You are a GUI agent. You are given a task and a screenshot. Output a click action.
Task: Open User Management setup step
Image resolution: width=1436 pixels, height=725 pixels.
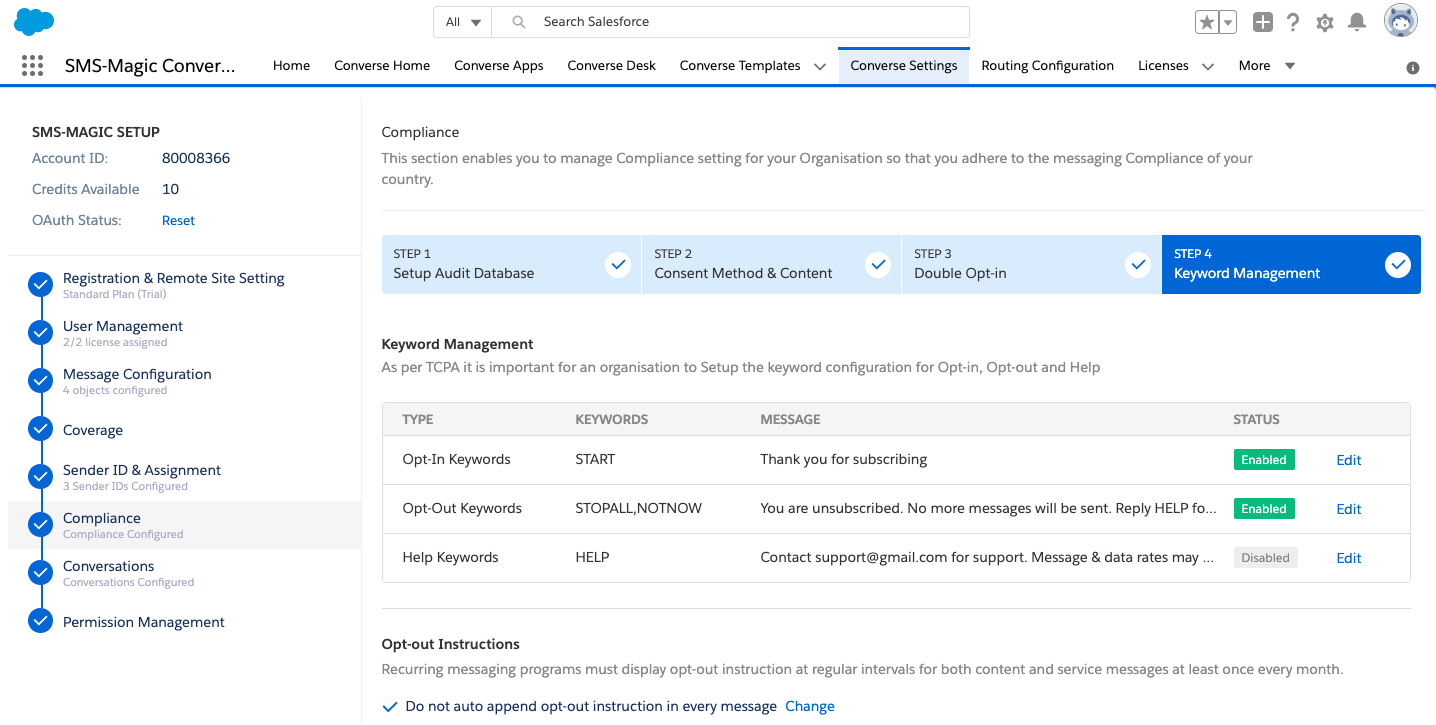[x=123, y=326]
